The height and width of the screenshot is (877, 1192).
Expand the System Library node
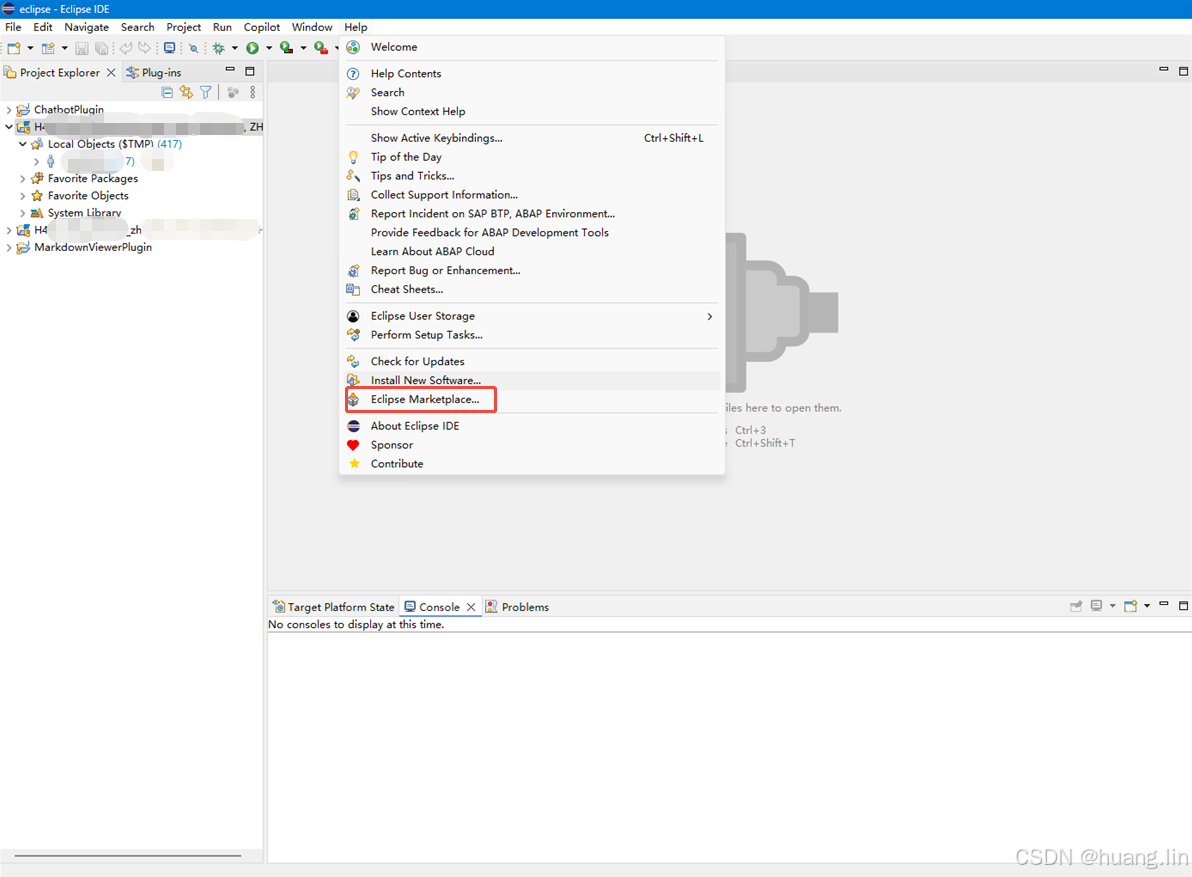pos(22,213)
